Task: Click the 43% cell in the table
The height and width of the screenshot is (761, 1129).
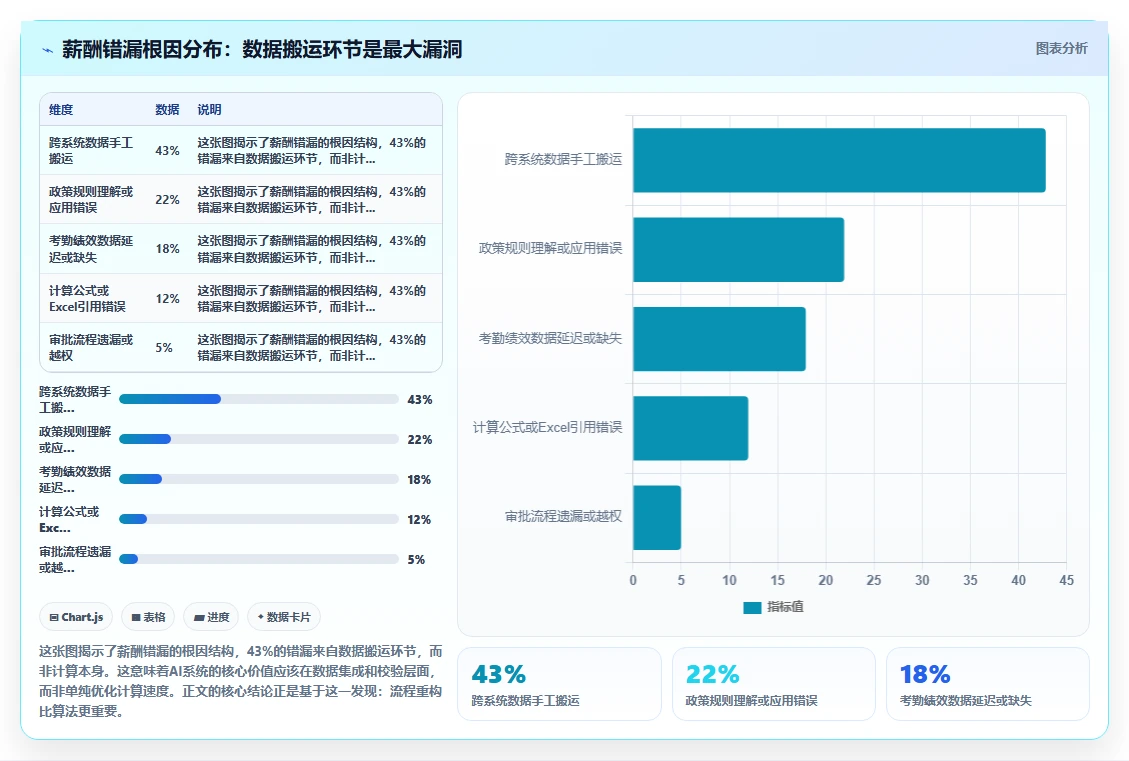Action: pyautogui.click(x=167, y=150)
